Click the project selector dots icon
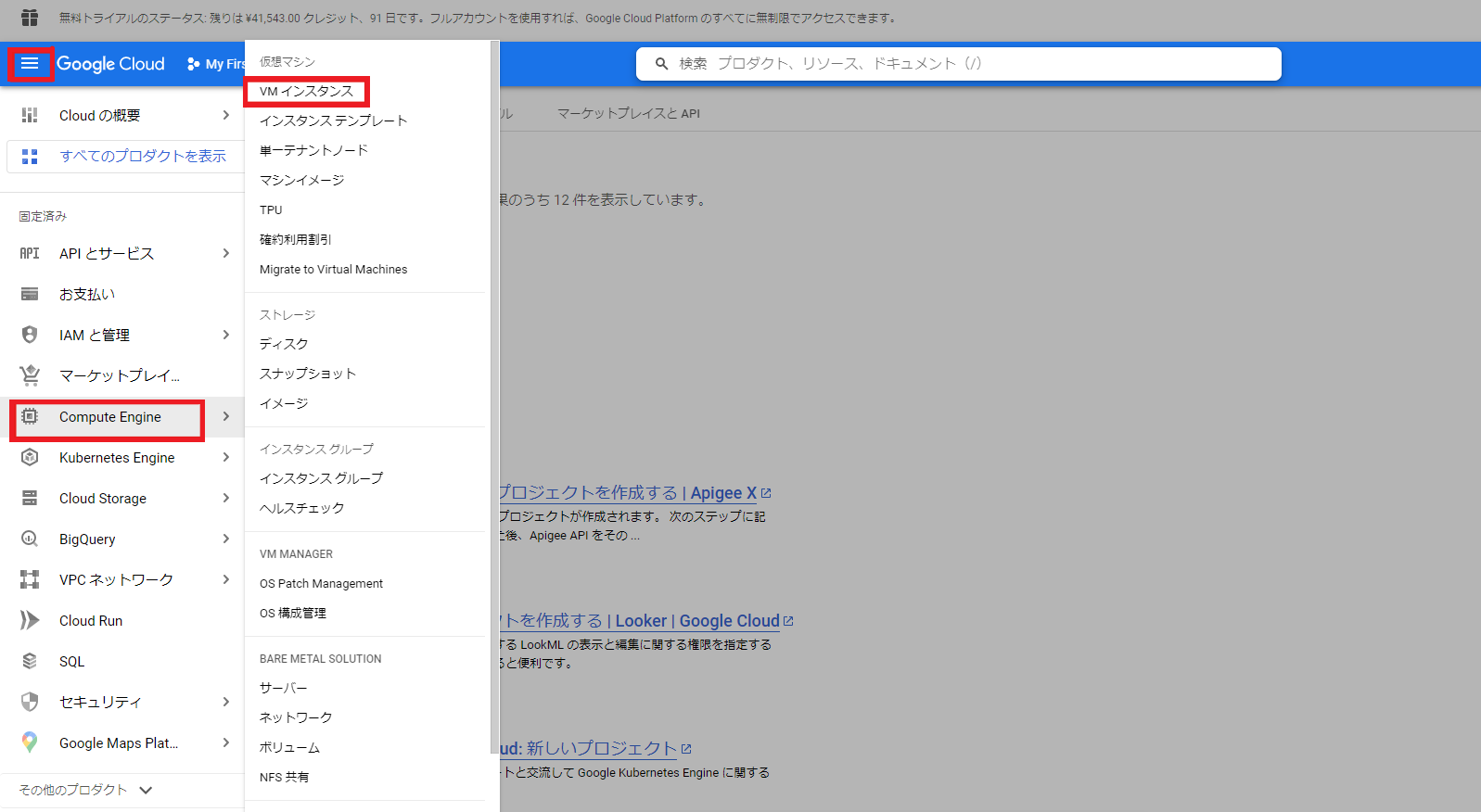The height and width of the screenshot is (812, 1481). [193, 64]
